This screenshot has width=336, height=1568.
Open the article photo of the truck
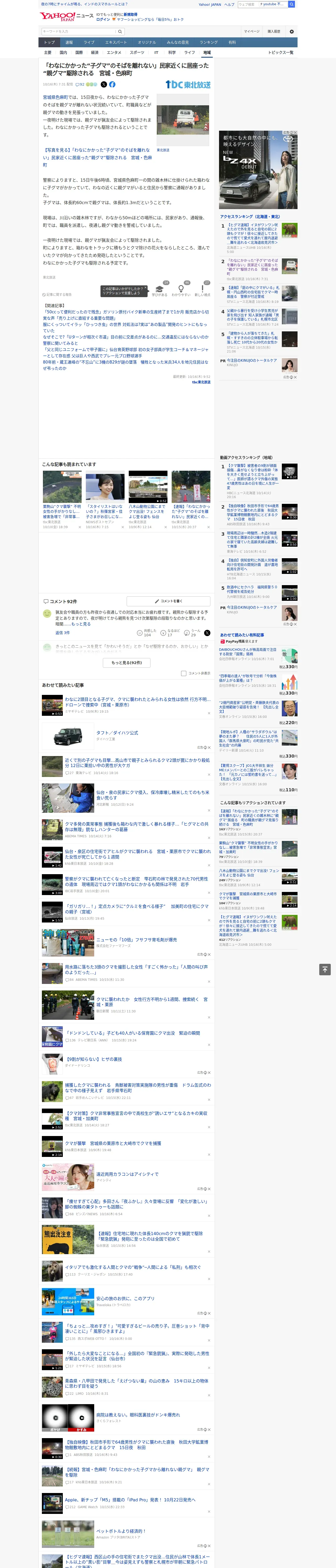coord(183,119)
